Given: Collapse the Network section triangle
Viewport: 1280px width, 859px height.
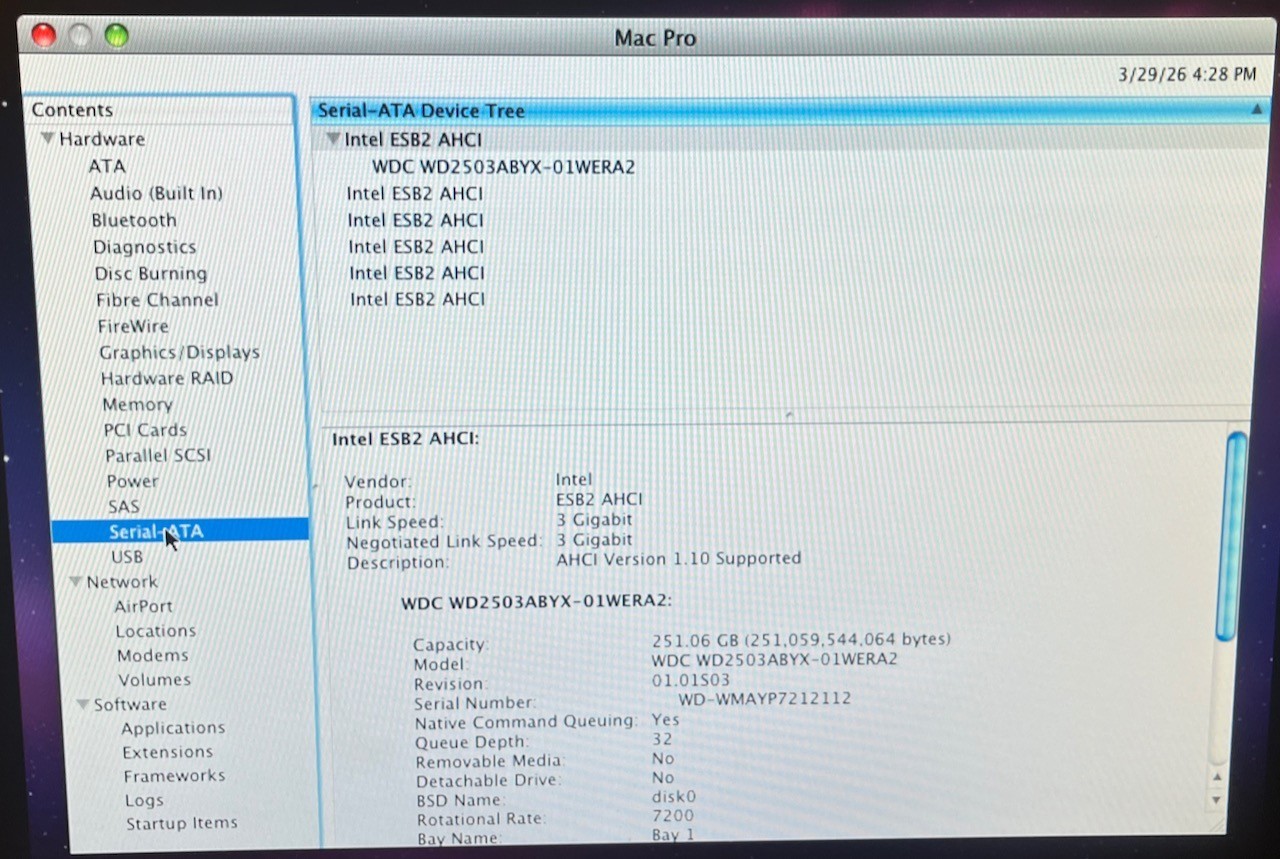Looking at the screenshot, I should (75, 581).
